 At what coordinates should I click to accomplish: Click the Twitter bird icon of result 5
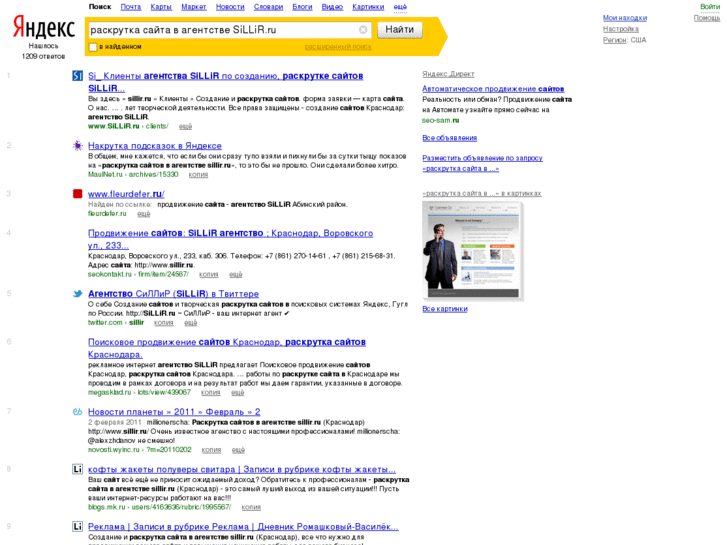(x=77, y=294)
